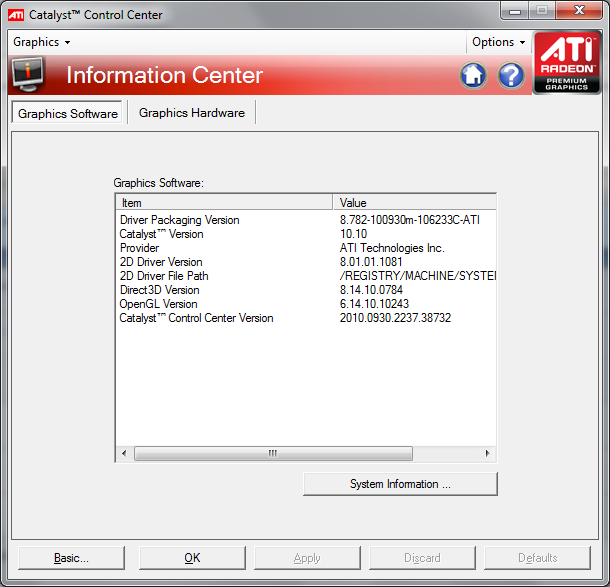610x587 pixels.
Task: Select the Catalyst Version row label
Action: click(x=161, y=234)
